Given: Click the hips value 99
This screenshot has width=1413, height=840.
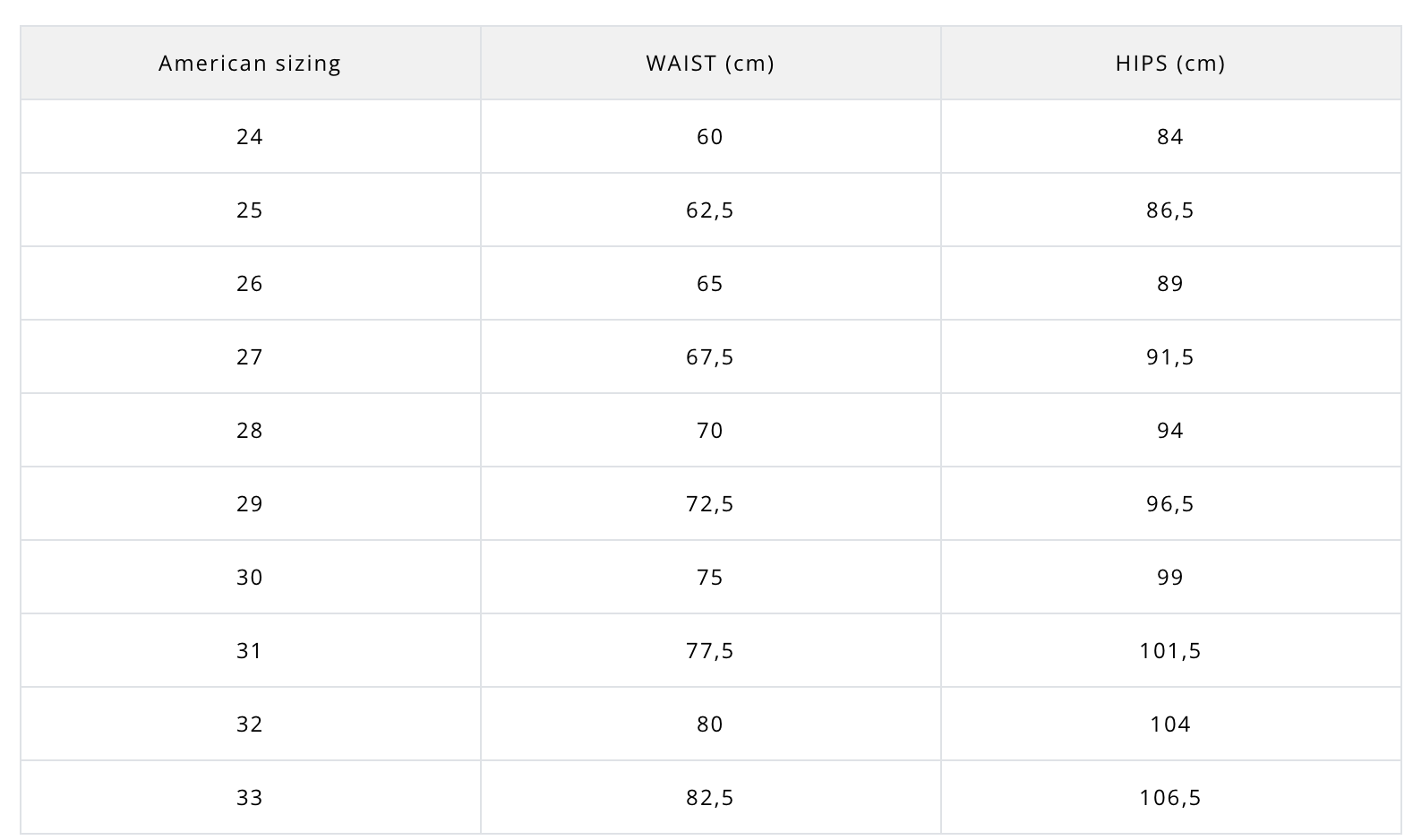Looking at the screenshot, I should (x=1170, y=577).
